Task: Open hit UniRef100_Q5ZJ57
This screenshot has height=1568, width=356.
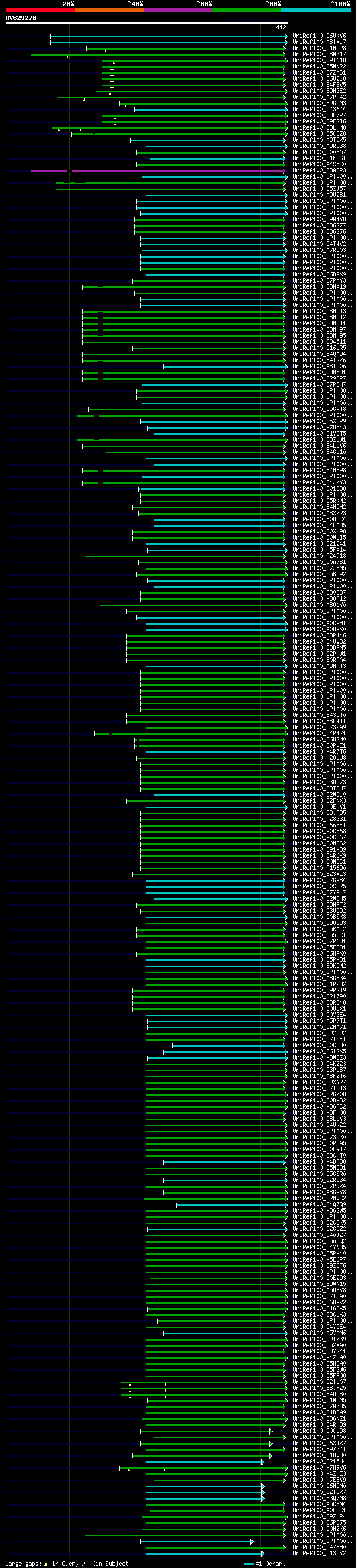Action: 319,189
